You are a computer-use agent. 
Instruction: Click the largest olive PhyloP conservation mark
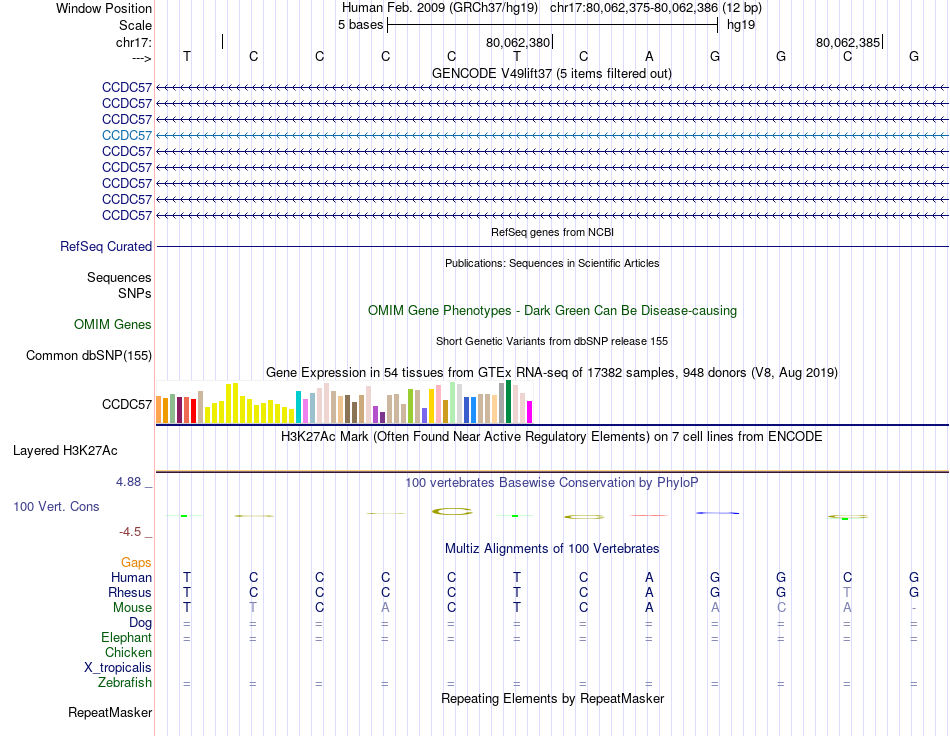[452, 512]
